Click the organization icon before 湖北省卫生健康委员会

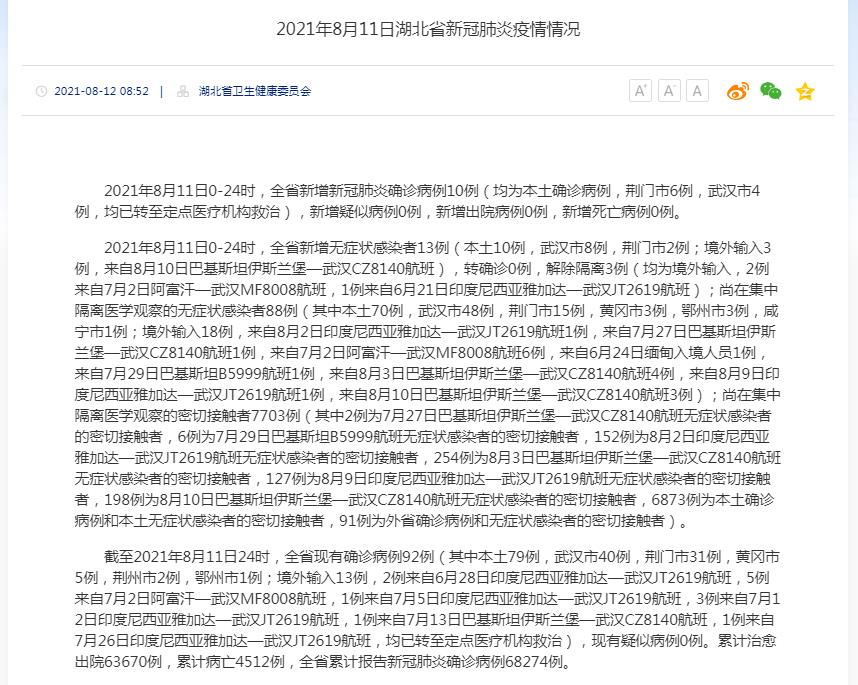(183, 91)
